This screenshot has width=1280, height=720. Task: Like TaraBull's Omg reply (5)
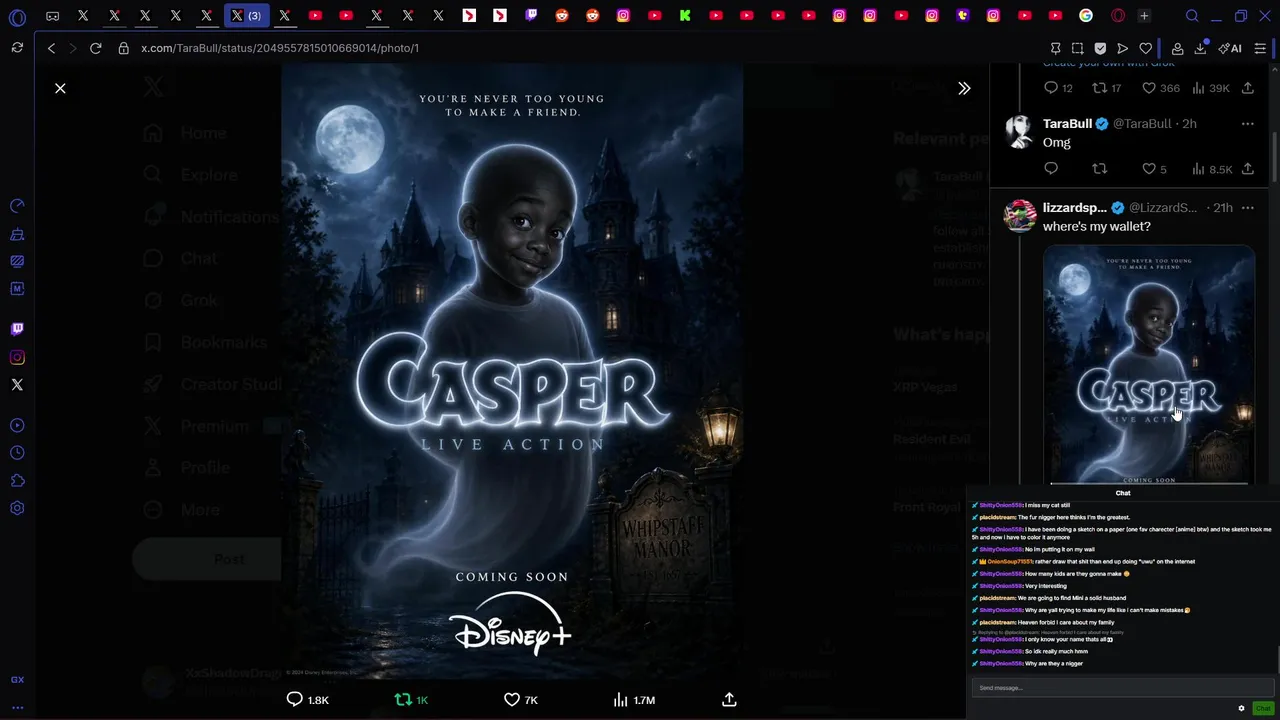[x=1155, y=169]
